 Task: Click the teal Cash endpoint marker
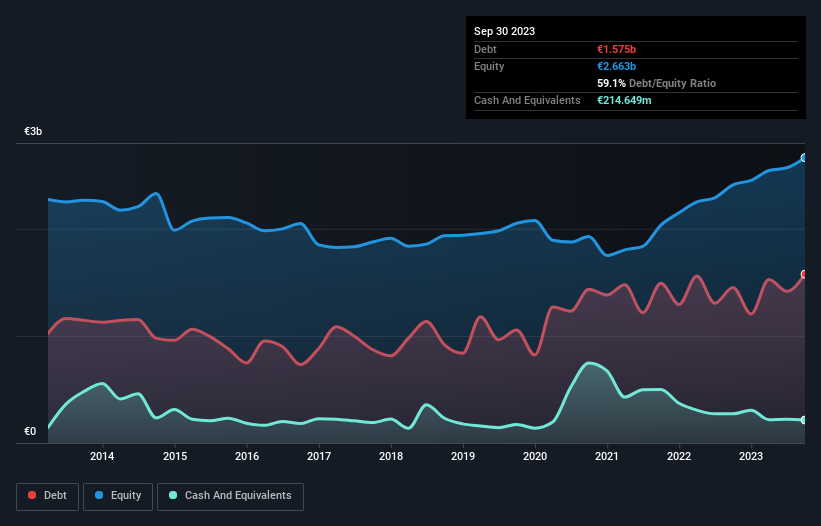(x=804, y=420)
